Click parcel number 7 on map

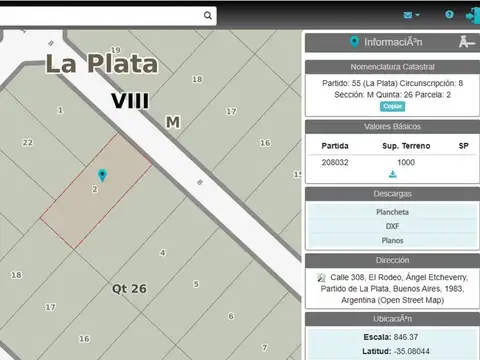264,348
